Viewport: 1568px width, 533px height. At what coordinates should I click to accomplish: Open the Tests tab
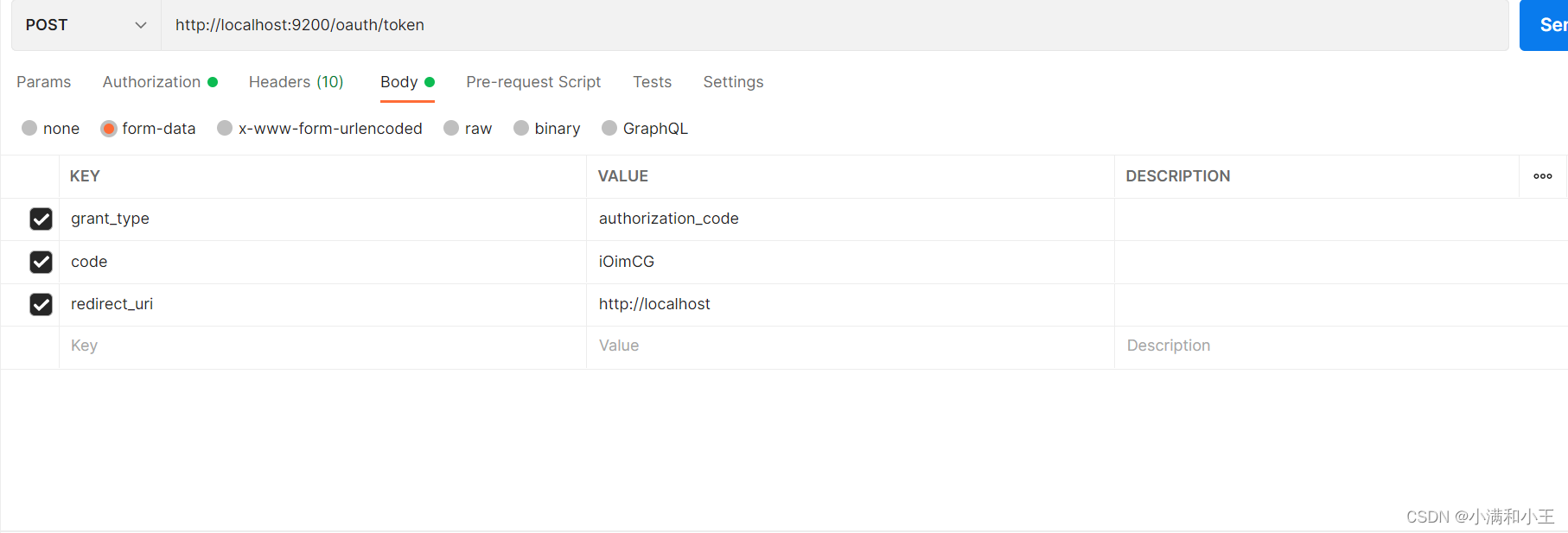(652, 82)
